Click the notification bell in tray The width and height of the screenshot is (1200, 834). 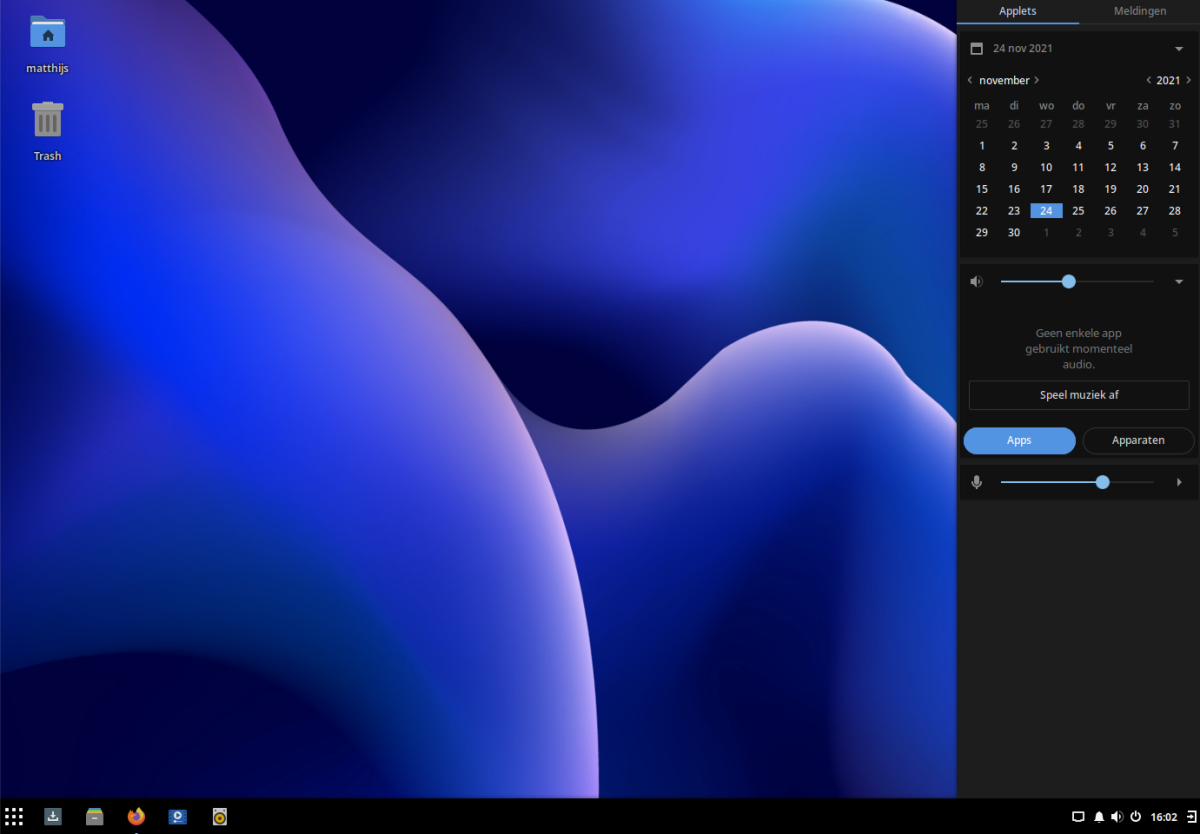(1099, 817)
